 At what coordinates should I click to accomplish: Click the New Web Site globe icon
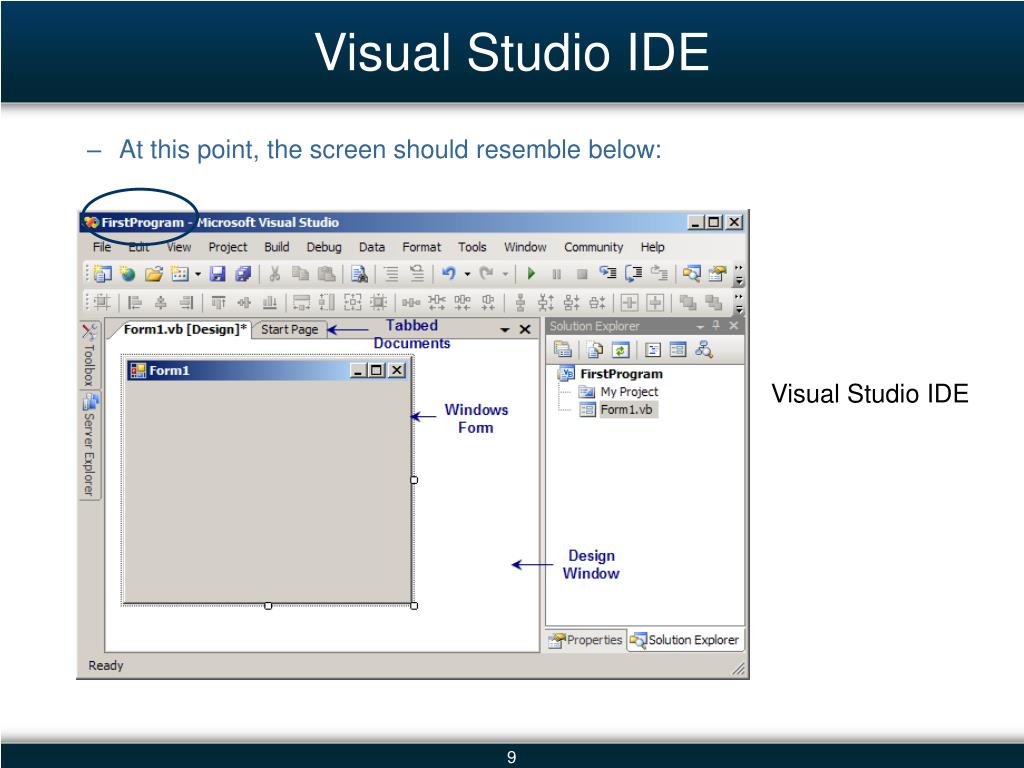point(128,274)
